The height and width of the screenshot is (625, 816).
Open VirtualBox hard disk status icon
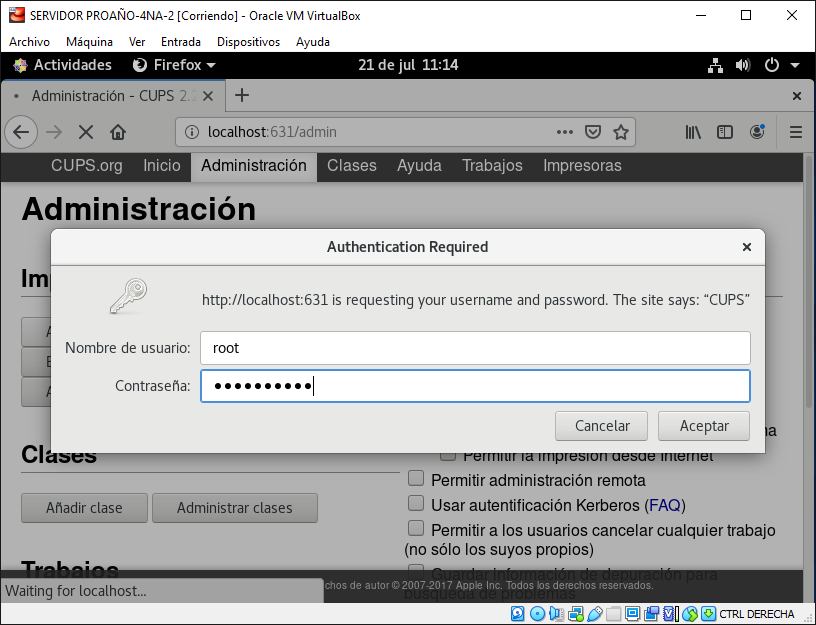tap(517, 614)
